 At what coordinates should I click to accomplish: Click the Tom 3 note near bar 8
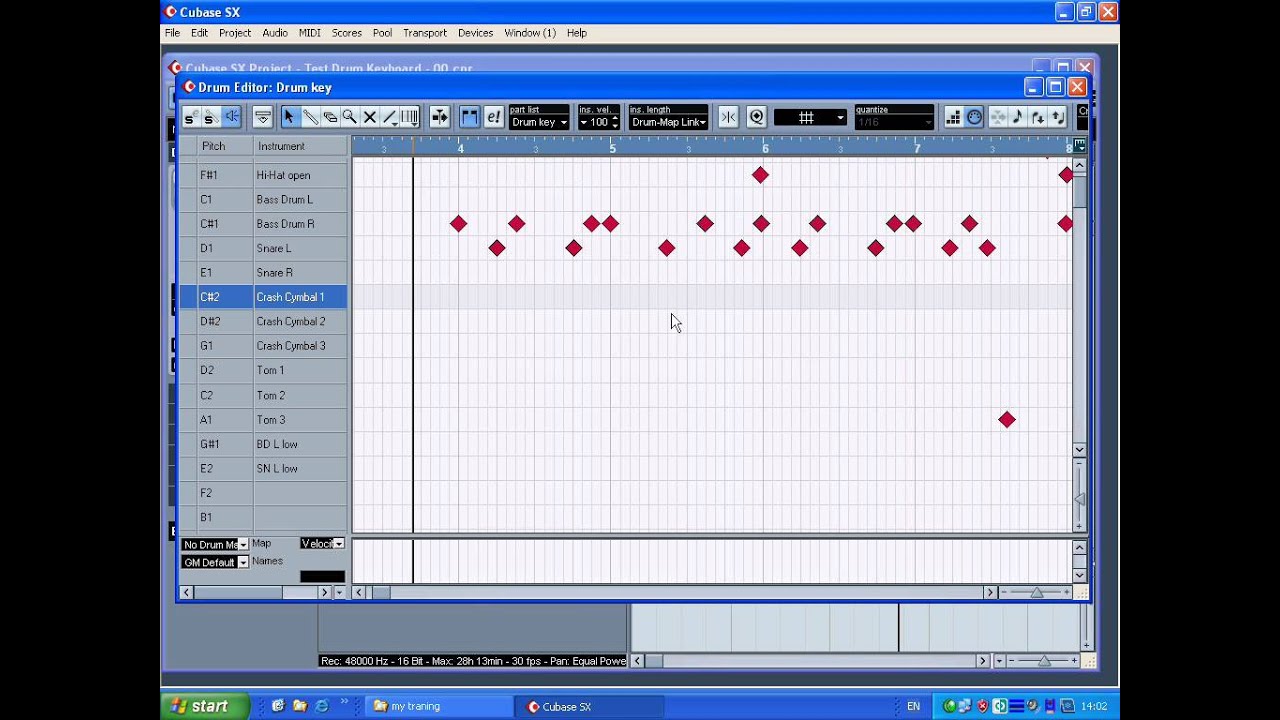pos(1007,420)
